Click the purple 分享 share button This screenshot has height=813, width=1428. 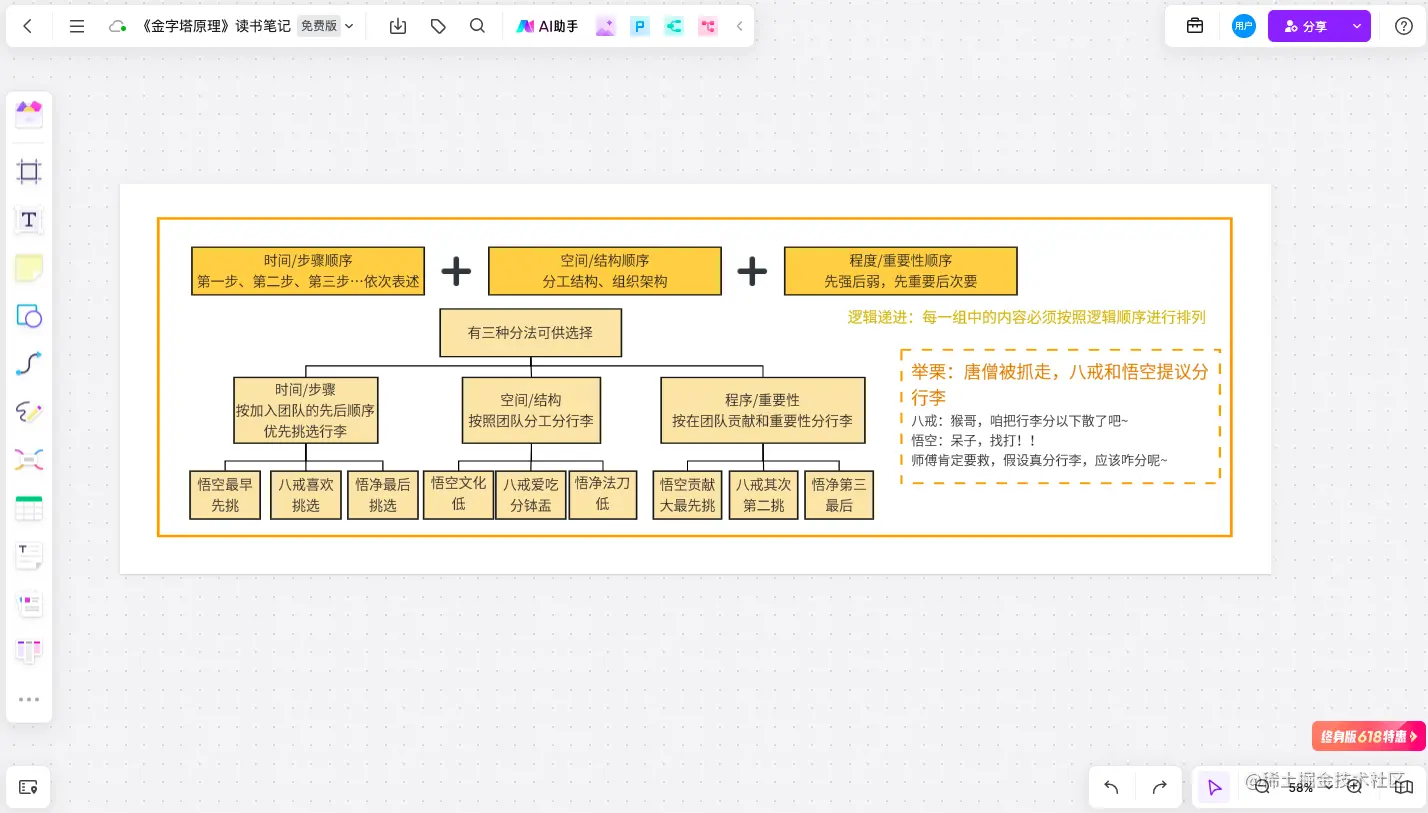[x=1306, y=27]
